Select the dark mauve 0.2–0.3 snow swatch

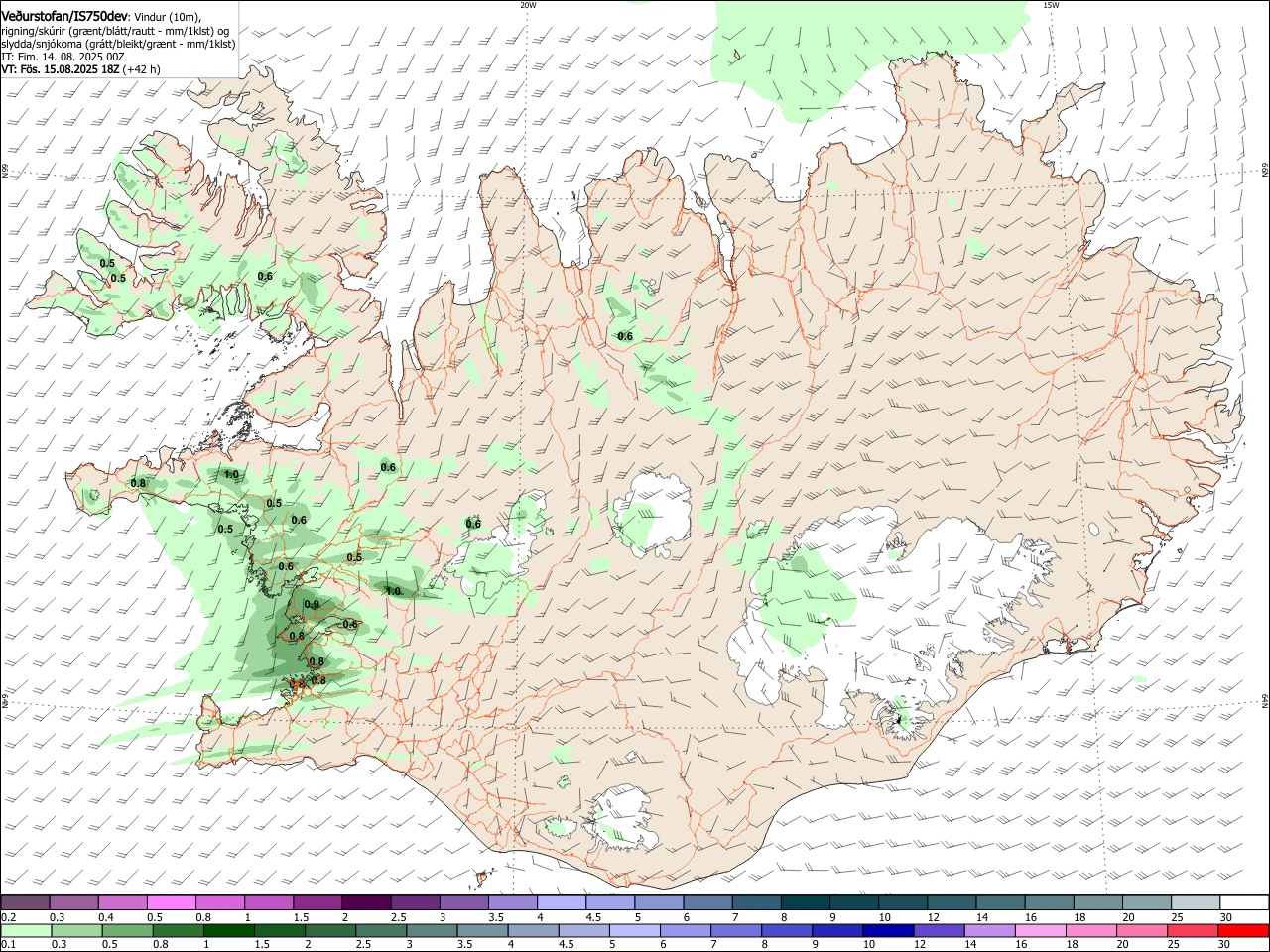coord(26,903)
